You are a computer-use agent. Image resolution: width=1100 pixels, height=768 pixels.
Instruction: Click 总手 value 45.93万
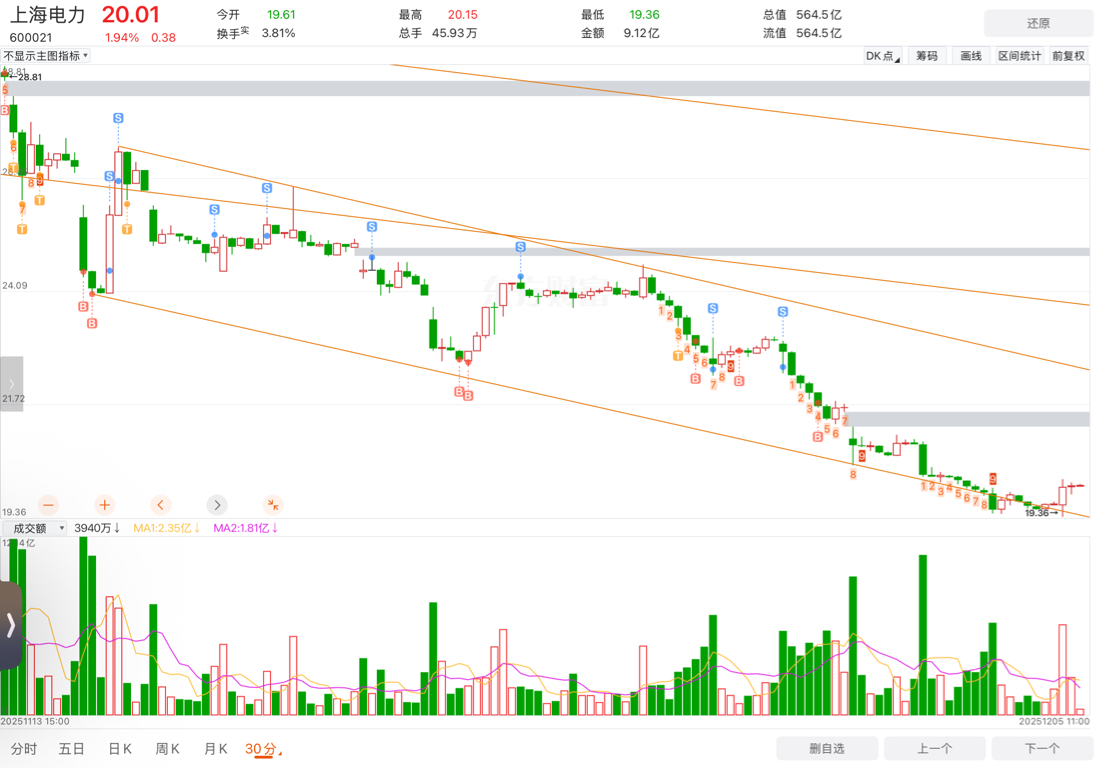[454, 33]
